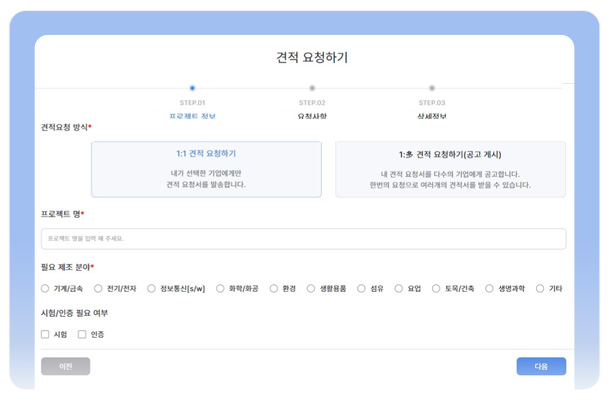This screenshot has width=610, height=410.
Task: Choose the 1:多 견적 요청하기(공고 게시) card
Action: [x=450, y=169]
